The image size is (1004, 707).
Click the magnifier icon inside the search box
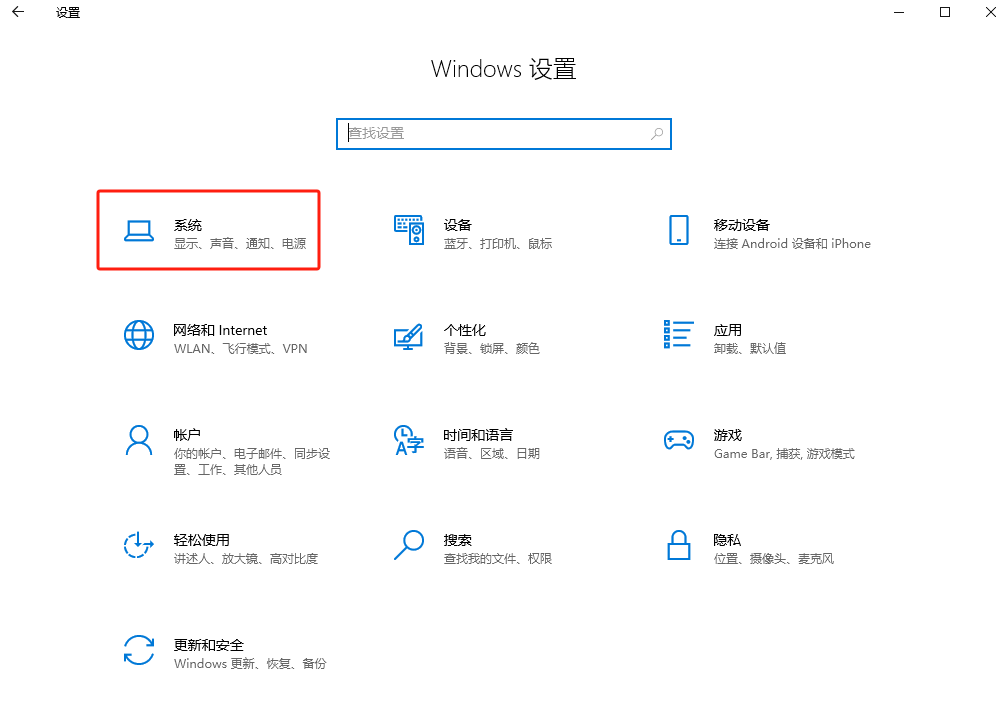coord(657,134)
